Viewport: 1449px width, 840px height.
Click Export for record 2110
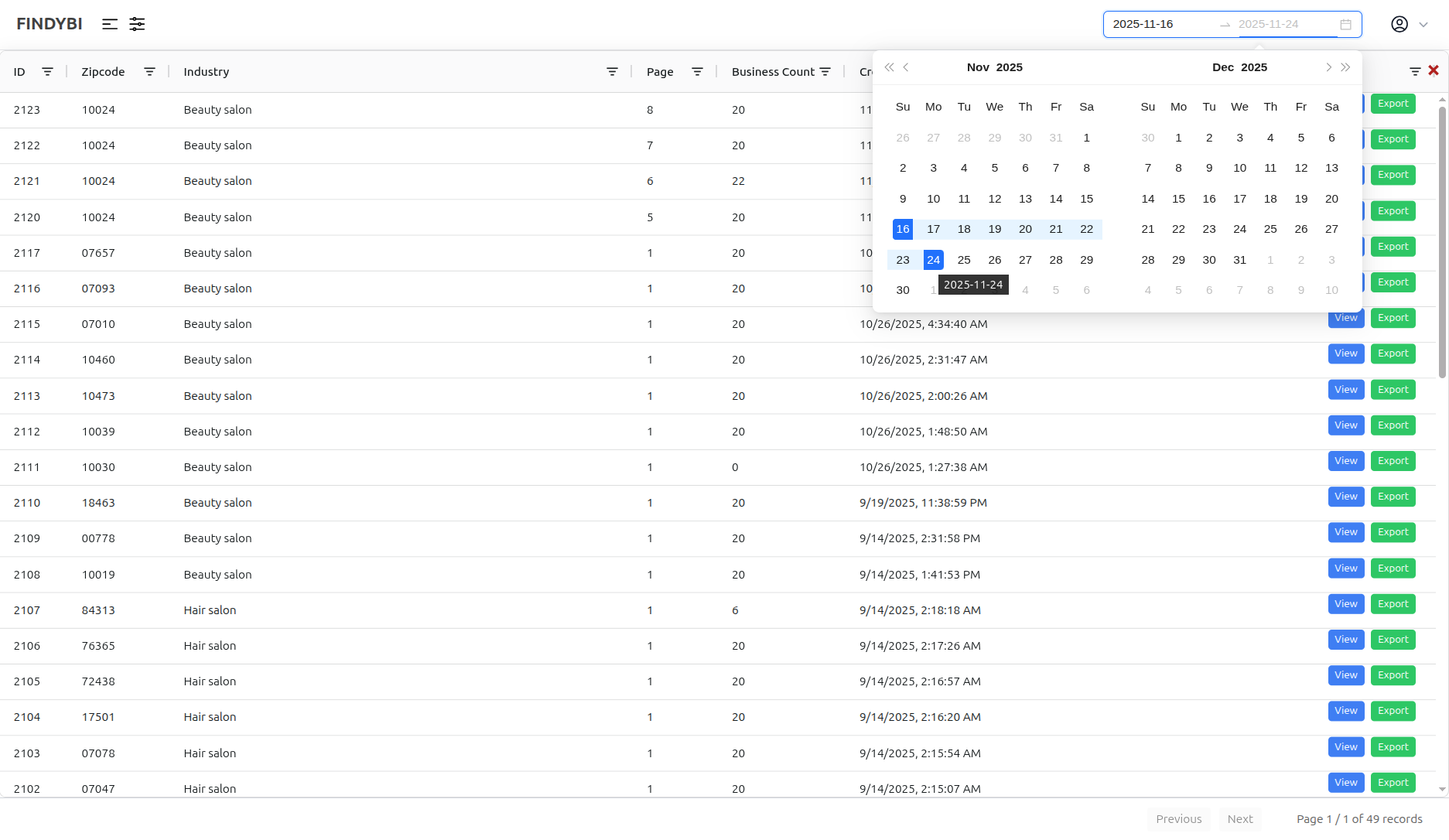coord(1393,497)
